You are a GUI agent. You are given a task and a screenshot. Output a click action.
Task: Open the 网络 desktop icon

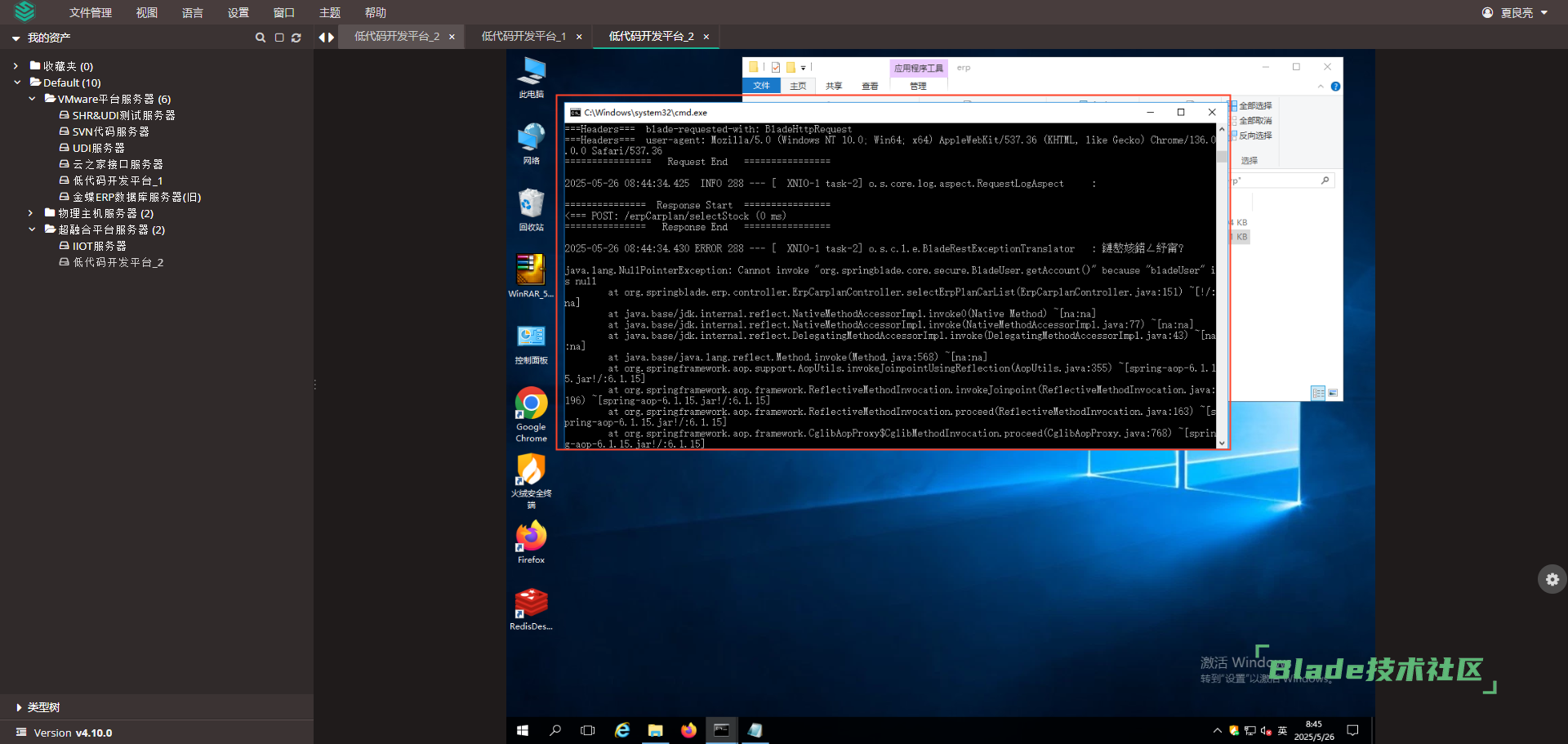531,144
